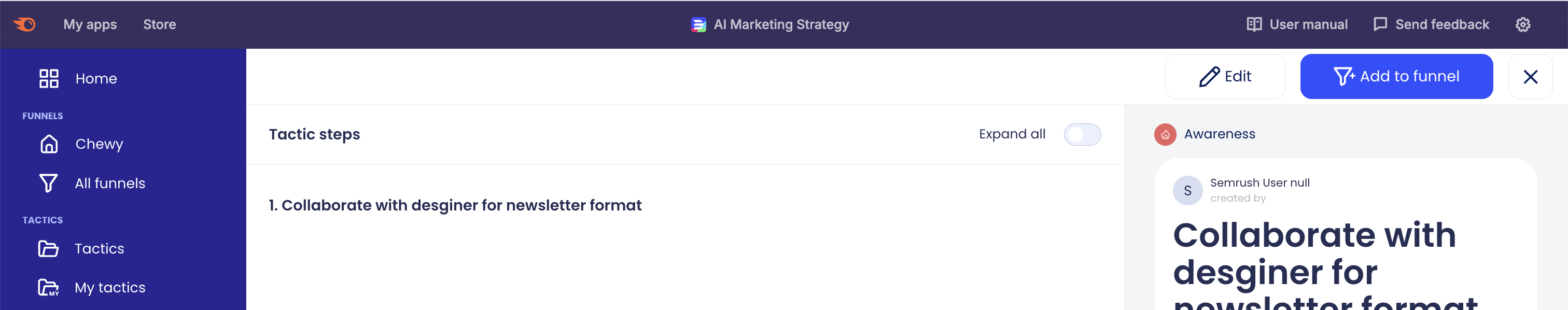Close the tactic details panel
This screenshot has width=1568, height=310.
1530,77
